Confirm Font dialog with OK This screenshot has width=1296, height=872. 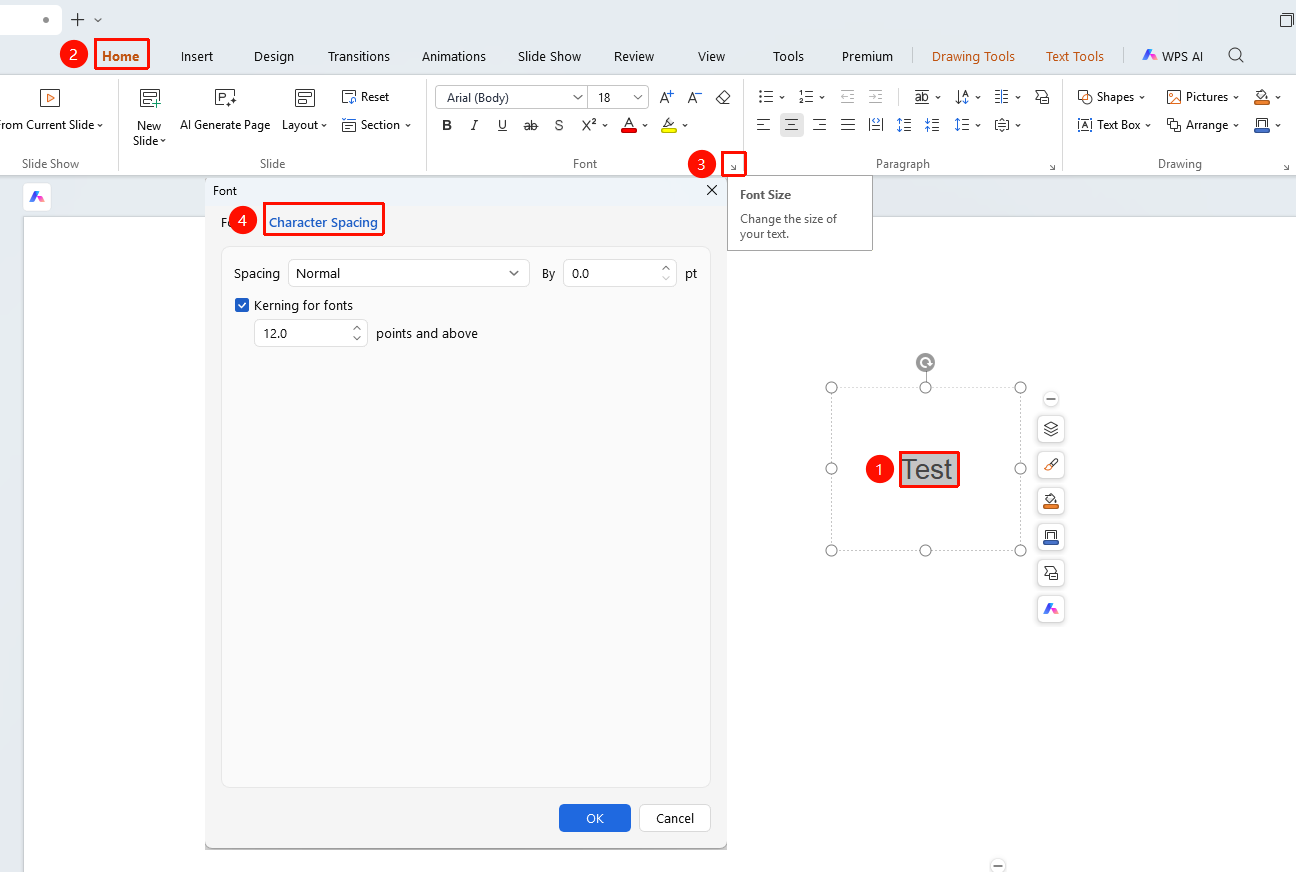(595, 818)
